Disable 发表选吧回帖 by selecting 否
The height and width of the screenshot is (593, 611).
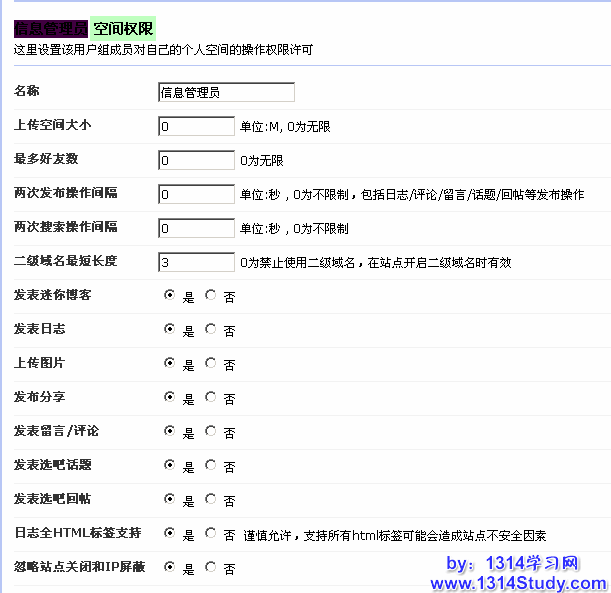[x=210, y=500]
